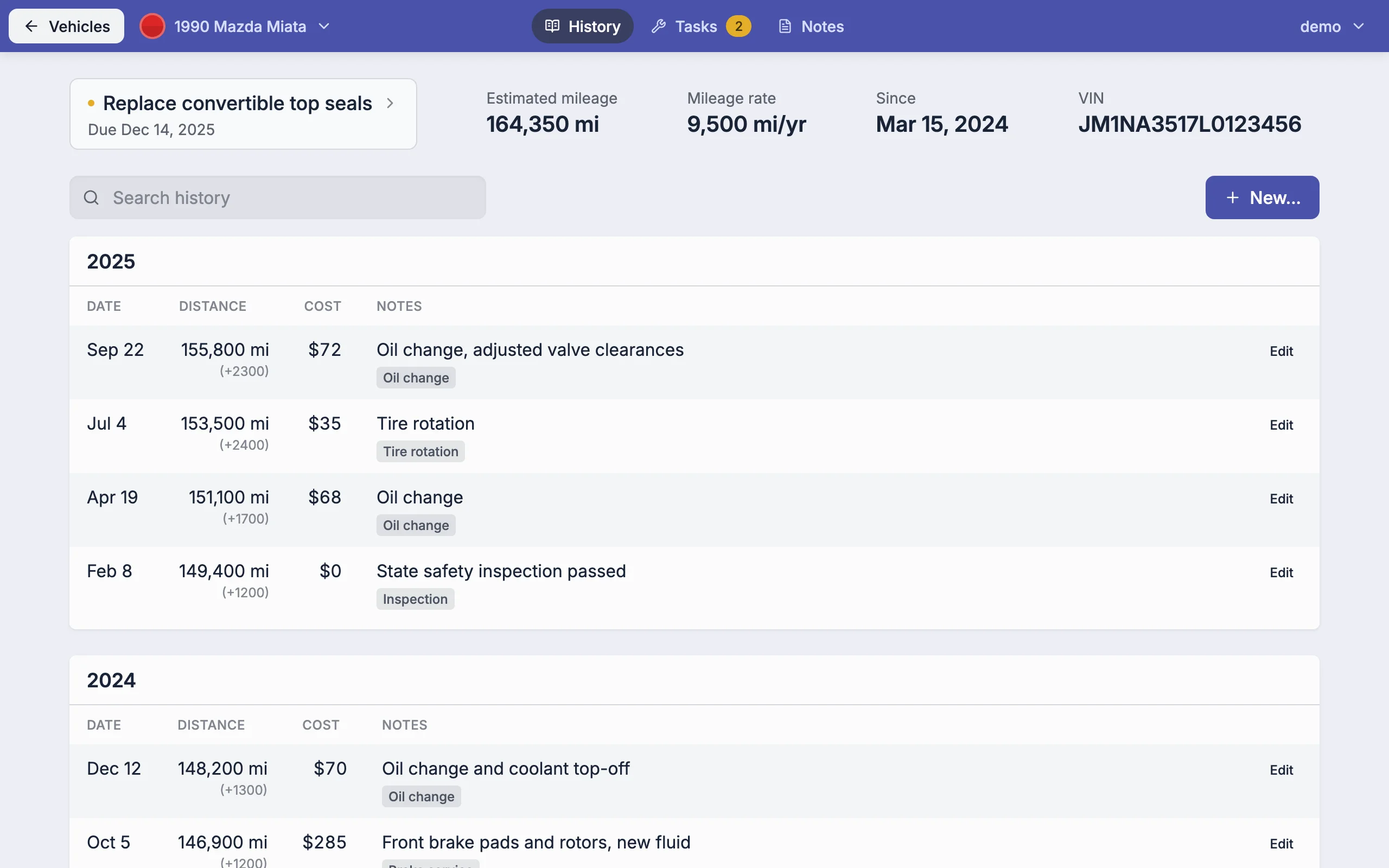
Task: Click the back arrow icon beside Vehicles
Action: coord(31,27)
